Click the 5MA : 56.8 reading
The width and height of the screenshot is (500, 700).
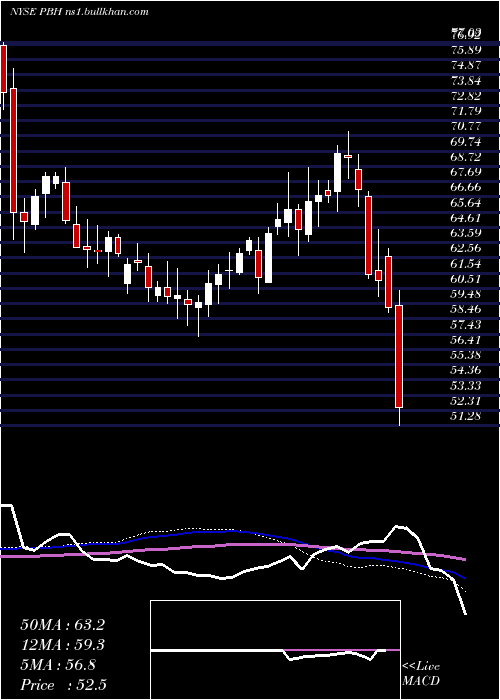click(58, 665)
